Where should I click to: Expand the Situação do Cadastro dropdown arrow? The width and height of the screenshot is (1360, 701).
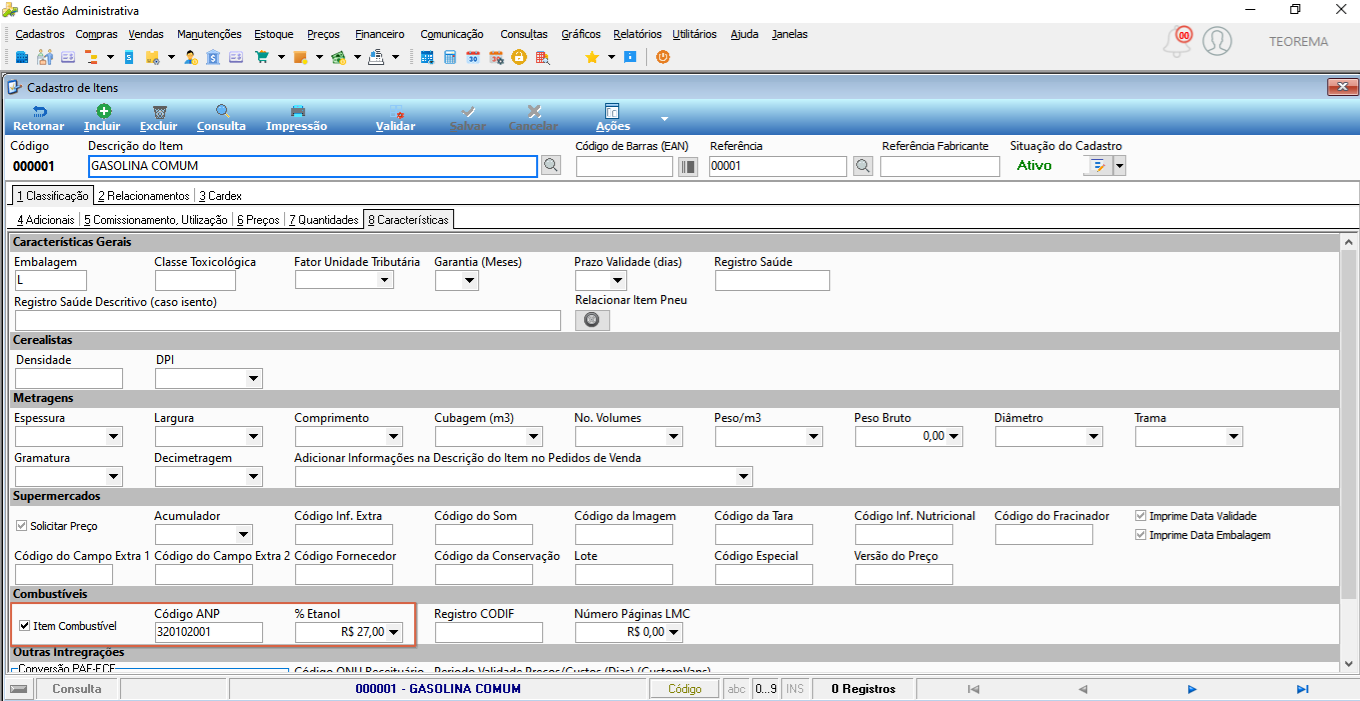(x=1120, y=167)
